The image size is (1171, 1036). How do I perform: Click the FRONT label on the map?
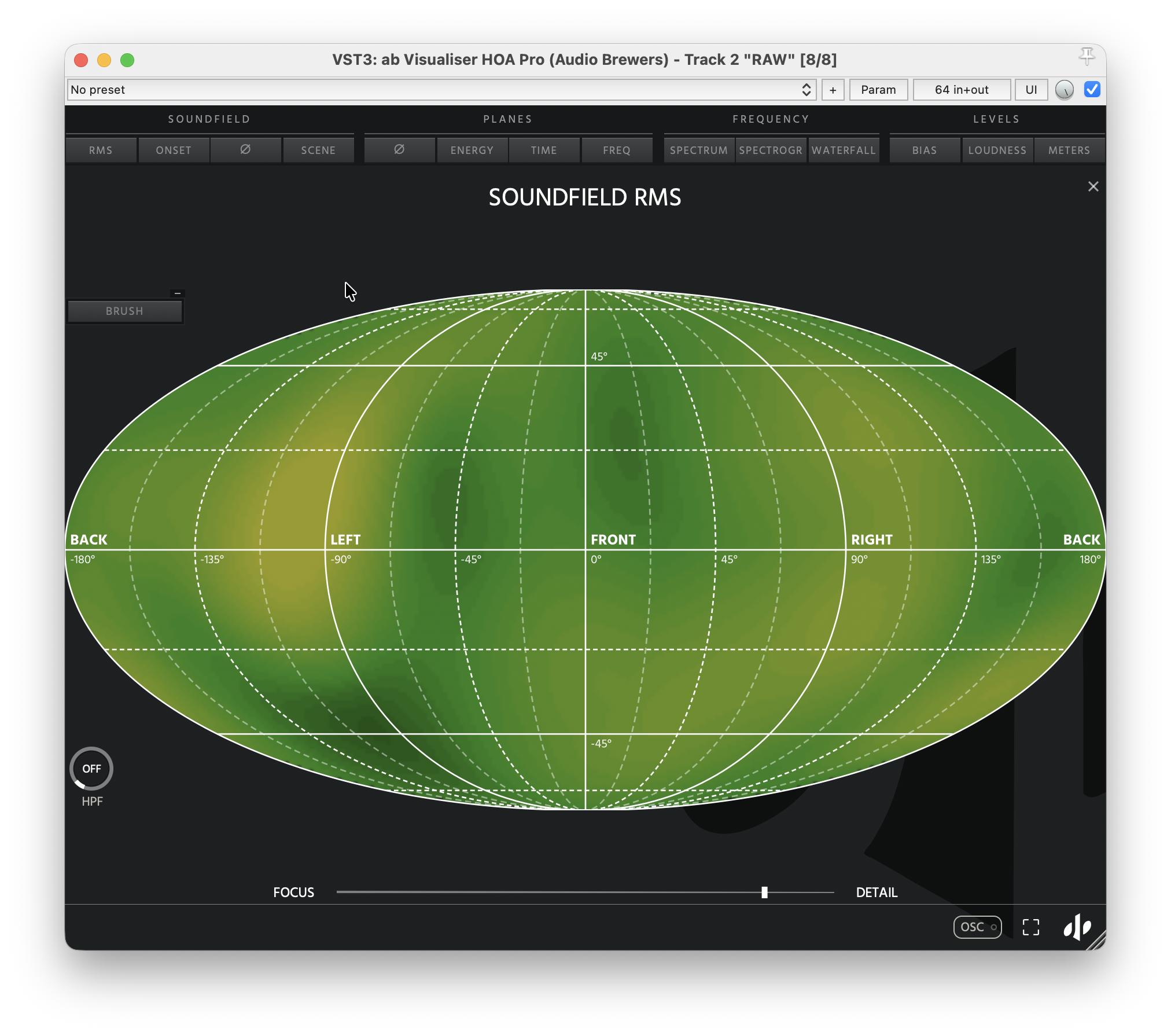[x=613, y=539]
